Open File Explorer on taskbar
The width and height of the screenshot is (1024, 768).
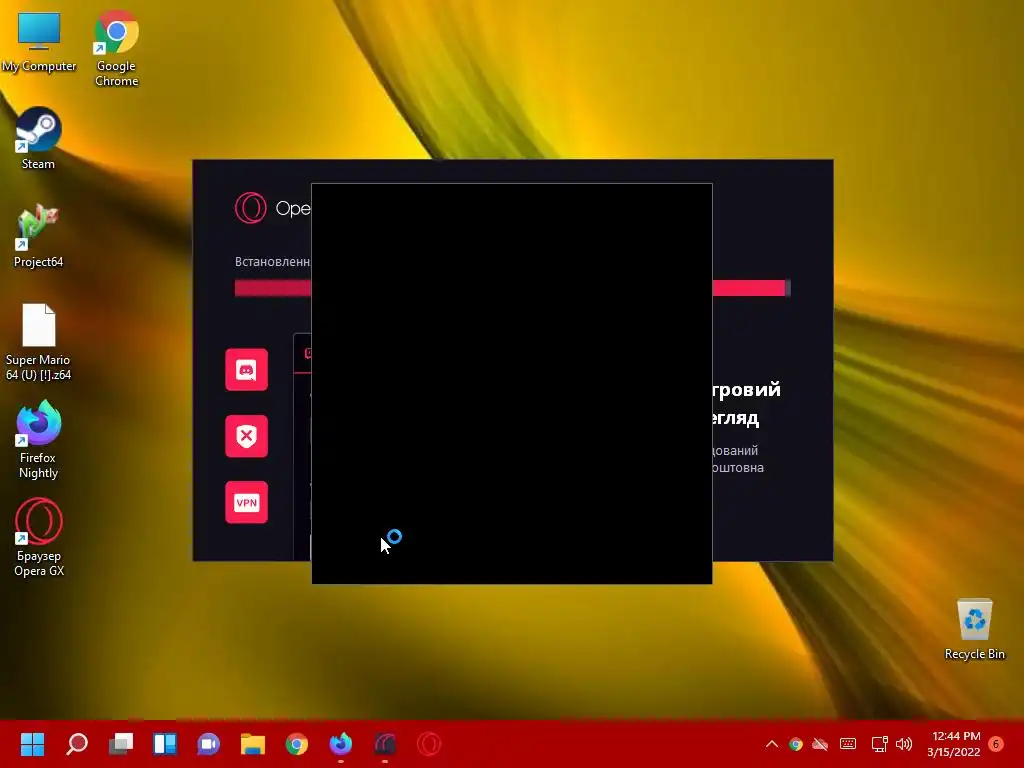pyautogui.click(x=253, y=744)
